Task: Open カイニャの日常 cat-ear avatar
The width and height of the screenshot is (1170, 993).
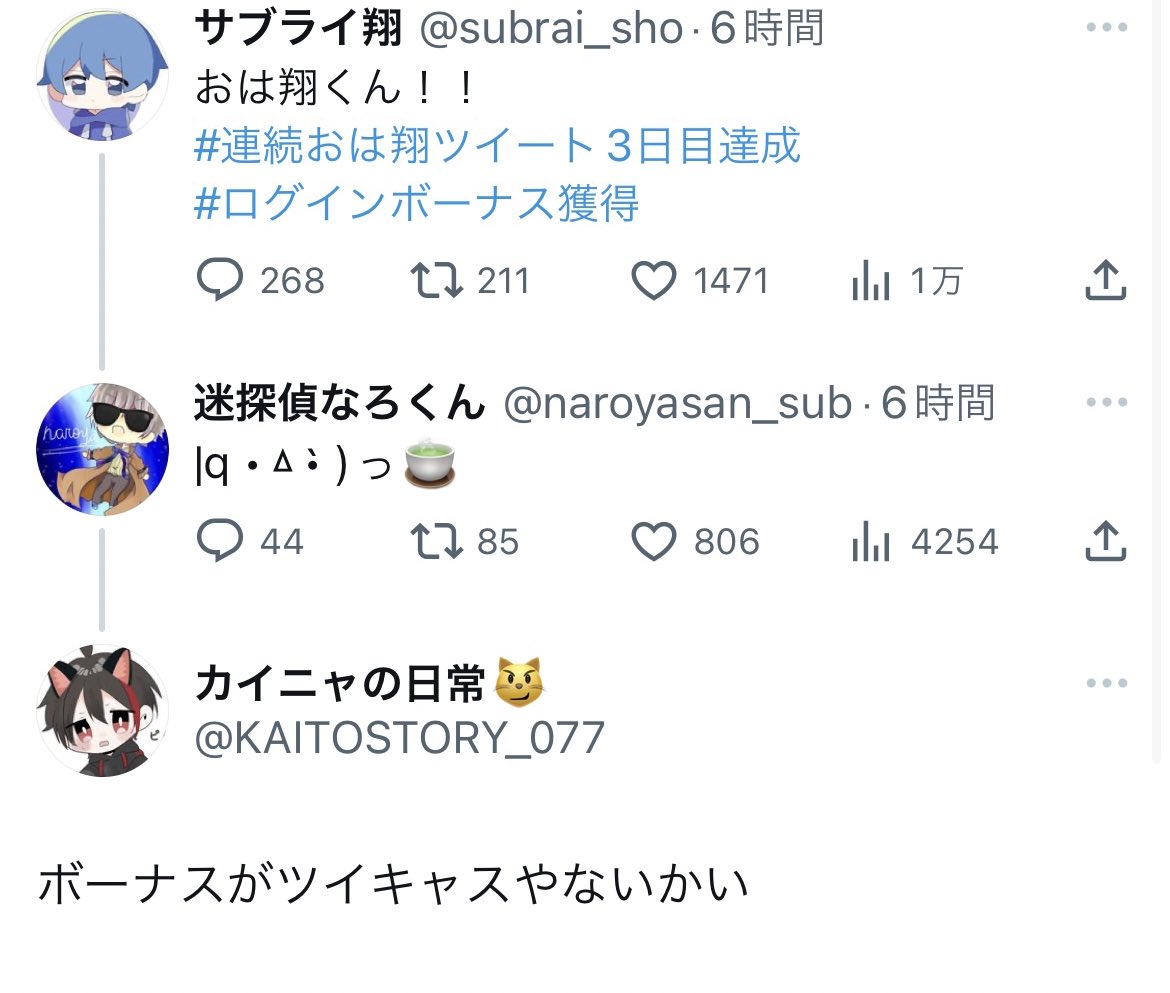Action: coord(102,711)
